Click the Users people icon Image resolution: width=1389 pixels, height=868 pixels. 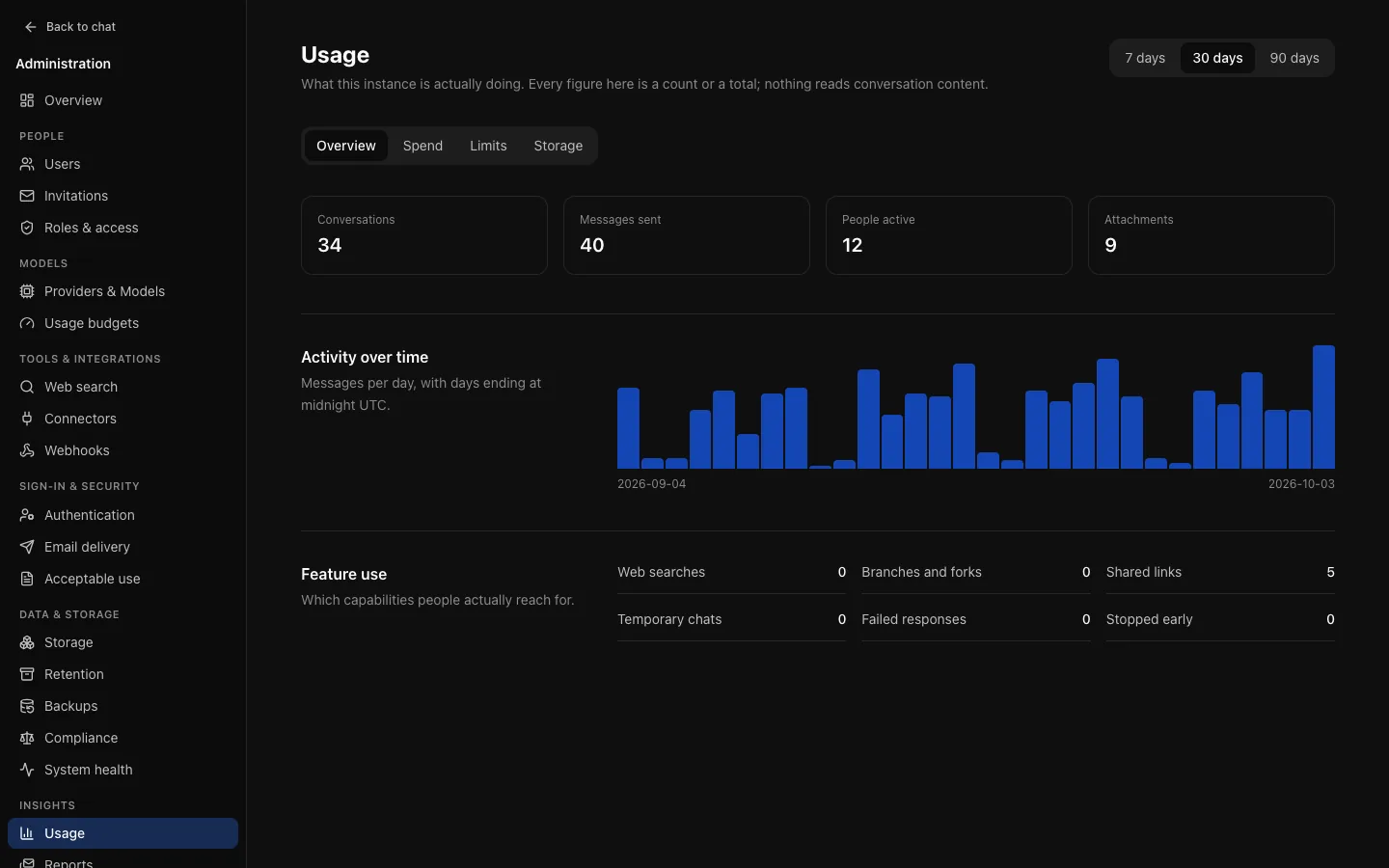(x=27, y=164)
